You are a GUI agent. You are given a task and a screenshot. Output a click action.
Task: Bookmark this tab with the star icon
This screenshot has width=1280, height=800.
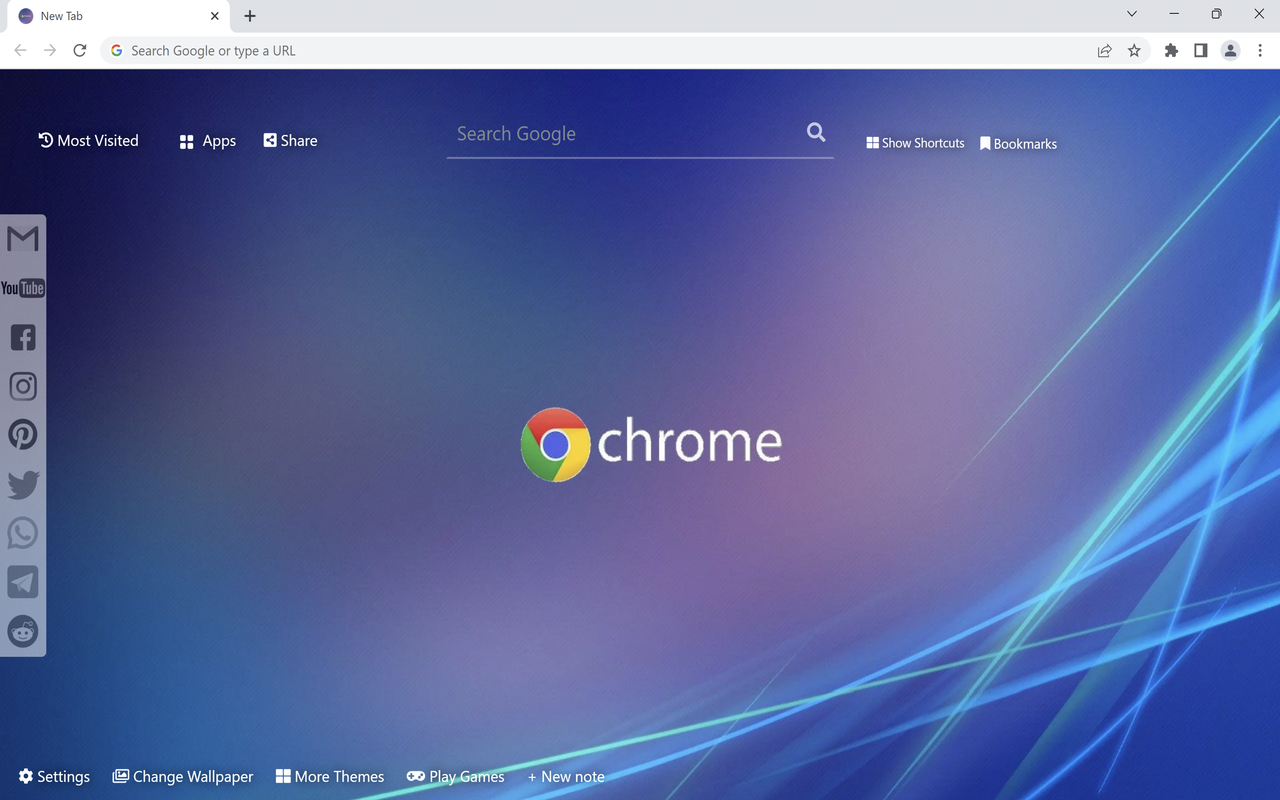click(x=1134, y=51)
